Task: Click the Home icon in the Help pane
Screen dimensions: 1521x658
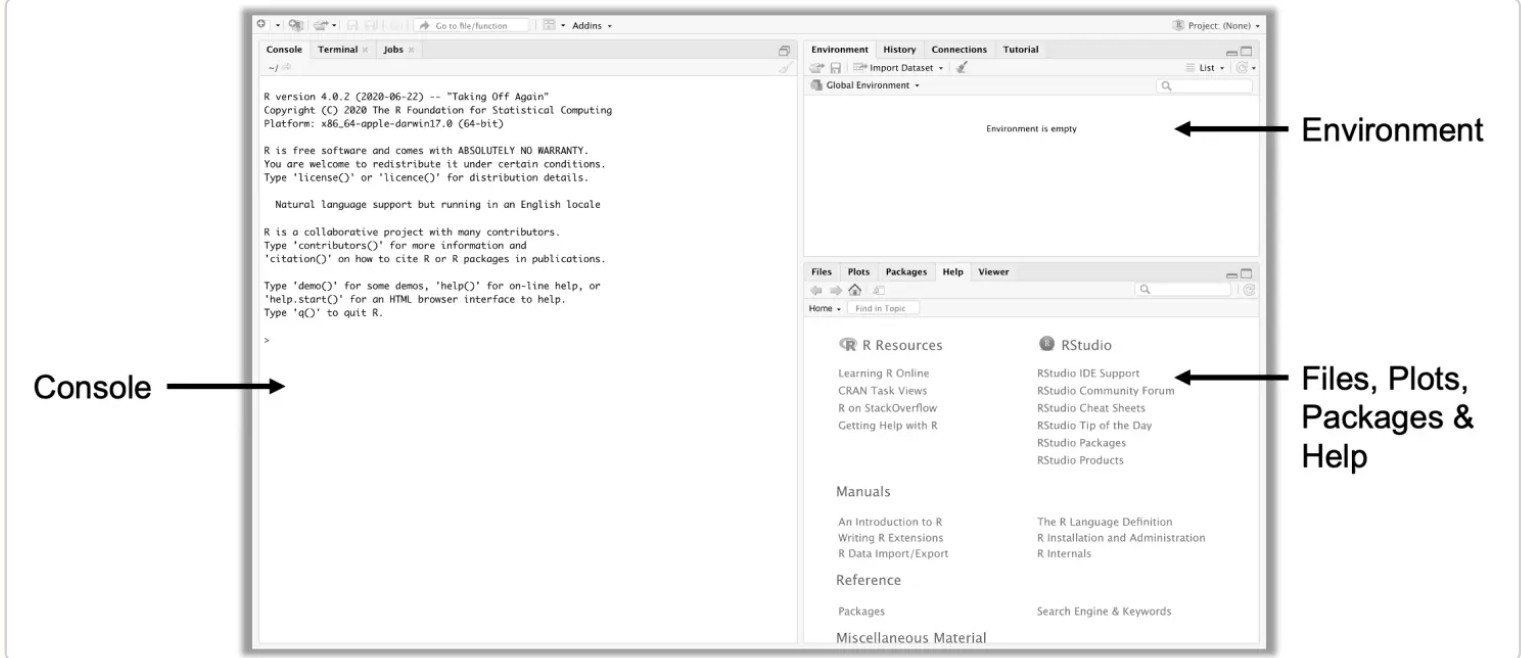Action: point(854,290)
